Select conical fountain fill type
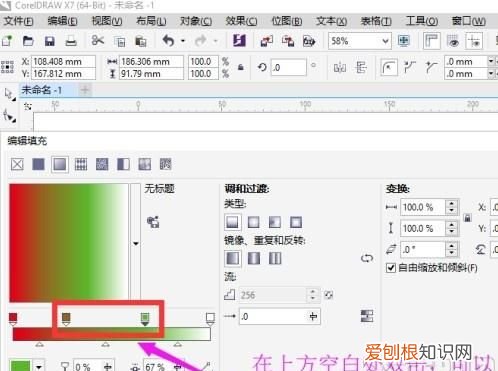 click(275, 222)
